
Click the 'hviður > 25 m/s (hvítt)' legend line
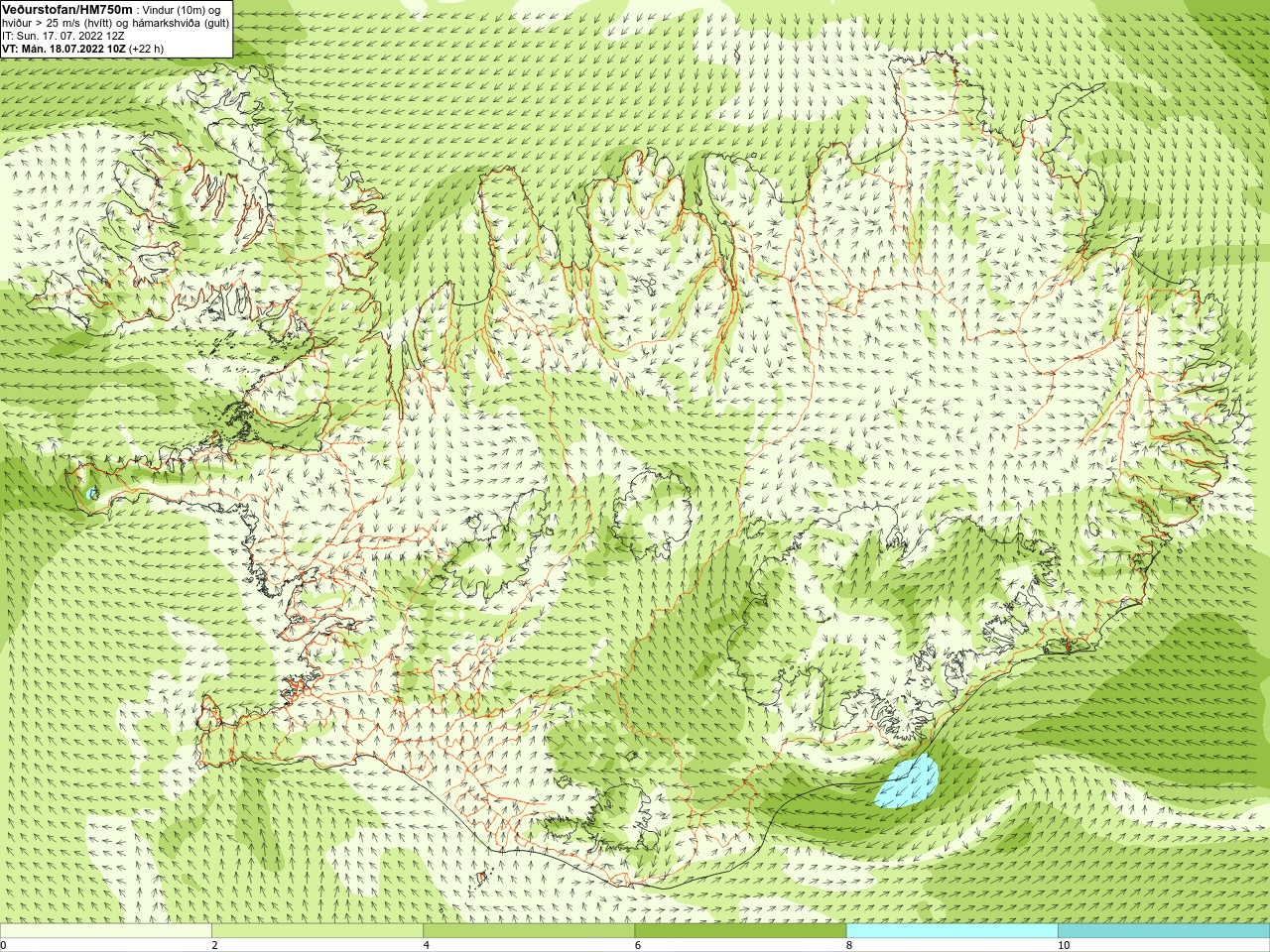(x=116, y=22)
